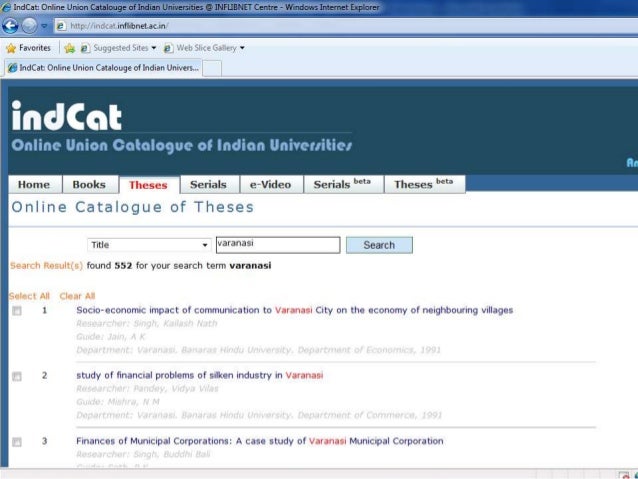
Task: Open the e-Video tab
Action: click(x=271, y=184)
